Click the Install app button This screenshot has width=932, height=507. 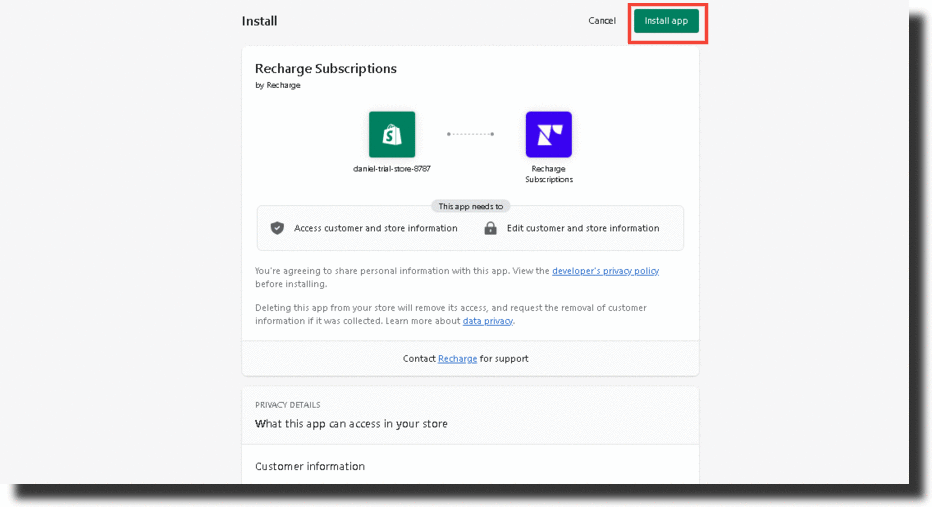[x=666, y=21]
